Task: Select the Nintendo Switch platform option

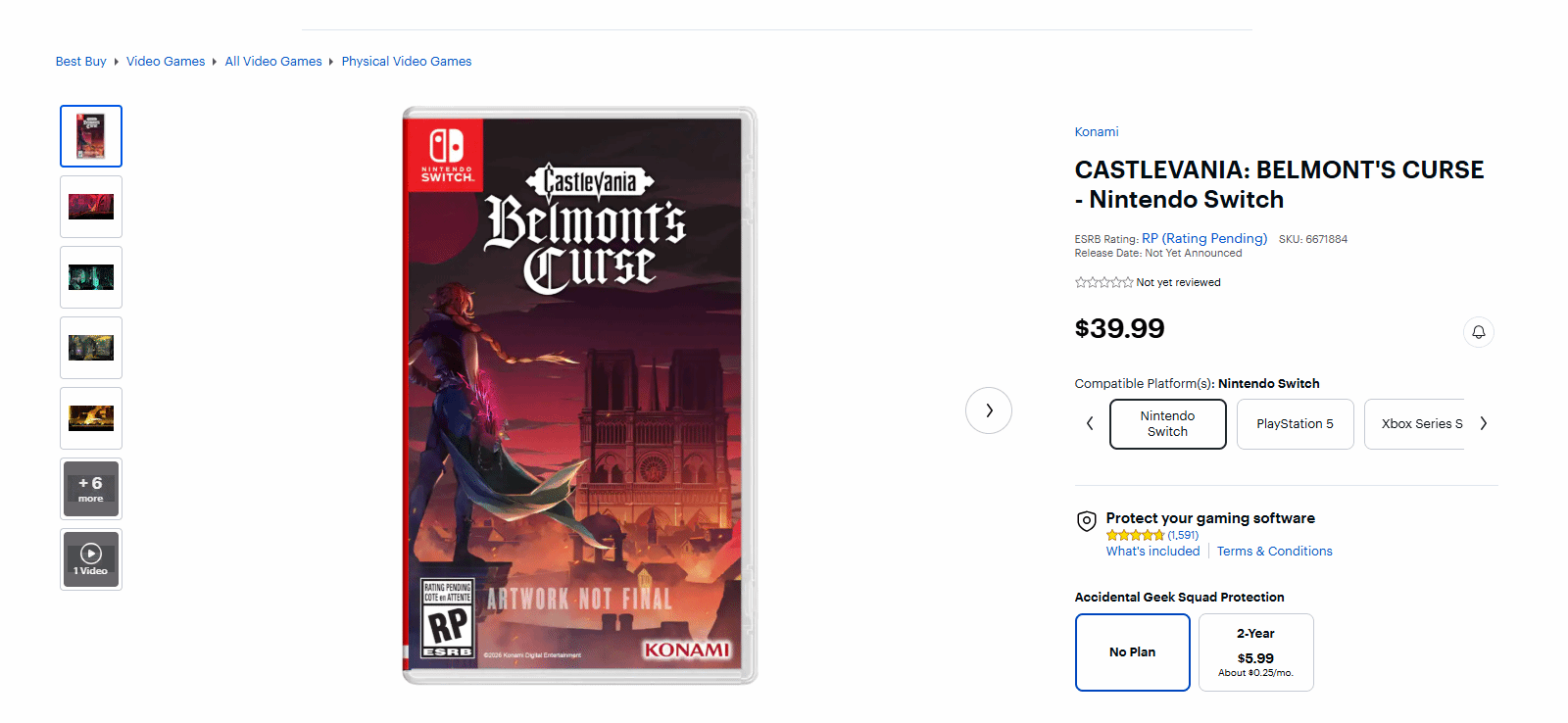Action: (x=1167, y=424)
